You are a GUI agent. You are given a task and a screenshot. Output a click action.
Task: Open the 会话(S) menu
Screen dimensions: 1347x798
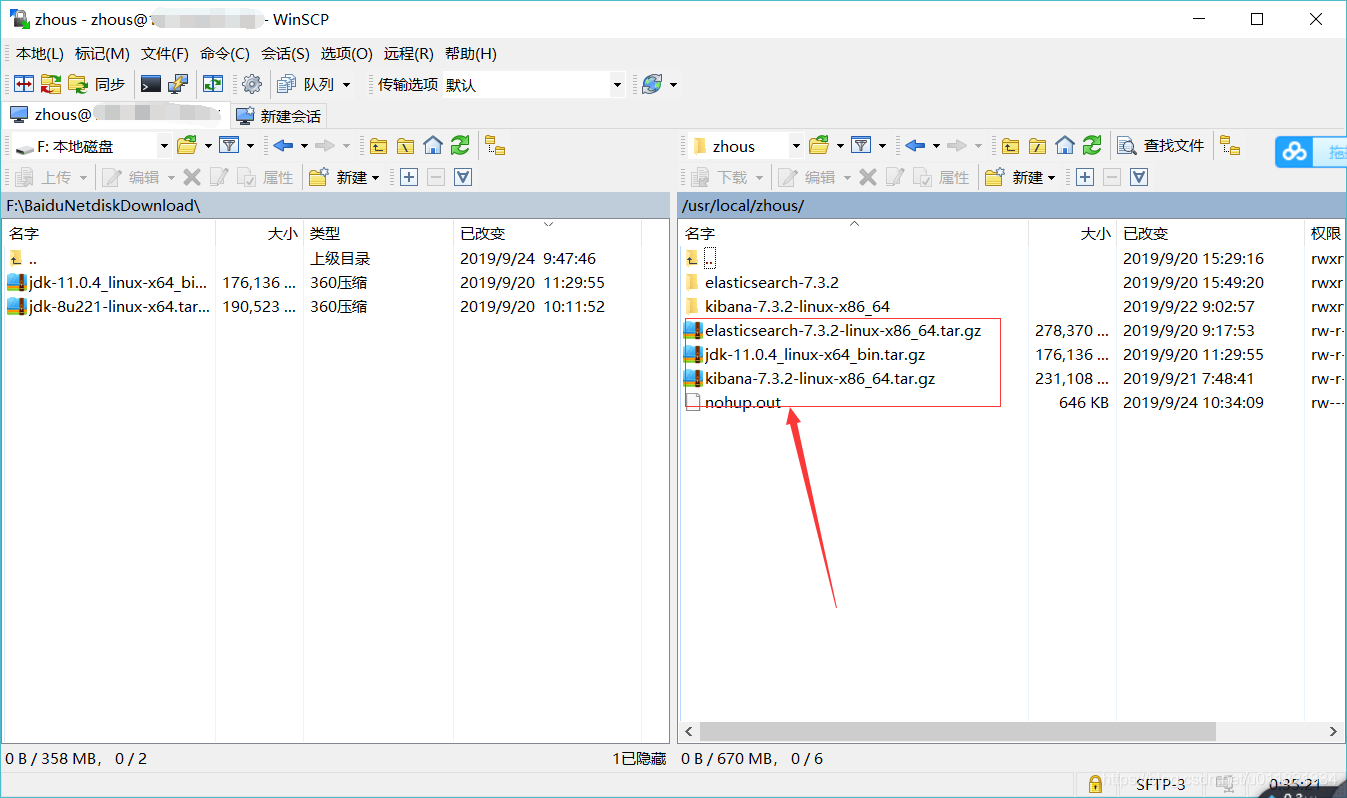[285, 54]
